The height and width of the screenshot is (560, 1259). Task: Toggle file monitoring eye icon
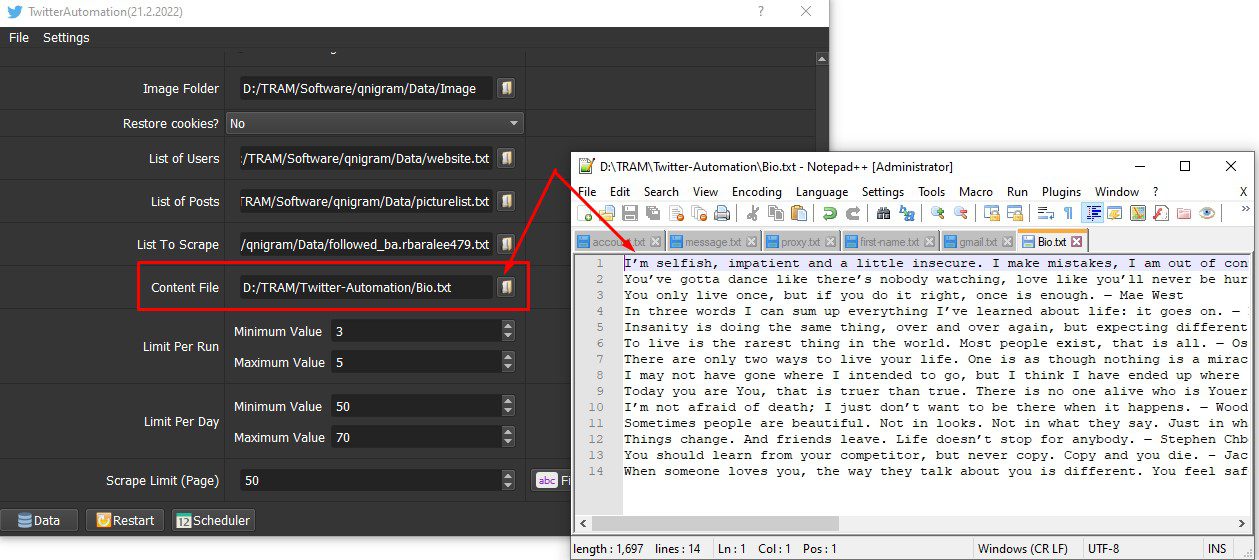click(x=1207, y=213)
